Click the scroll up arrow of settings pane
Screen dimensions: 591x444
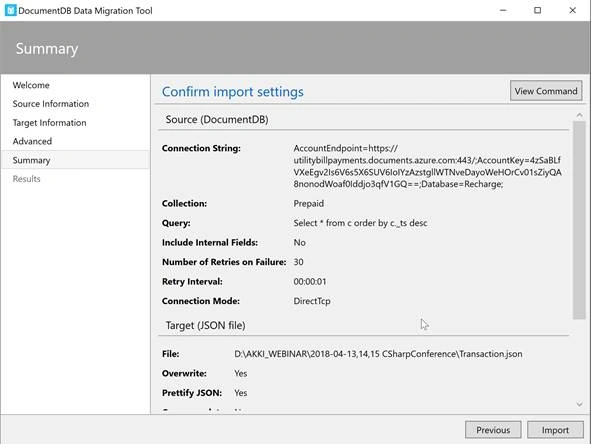pyautogui.click(x=579, y=115)
